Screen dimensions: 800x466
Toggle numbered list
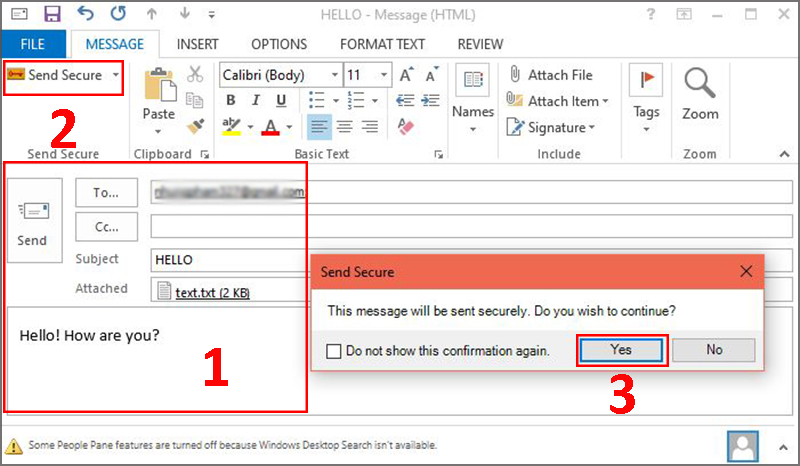pyautogui.click(x=356, y=100)
